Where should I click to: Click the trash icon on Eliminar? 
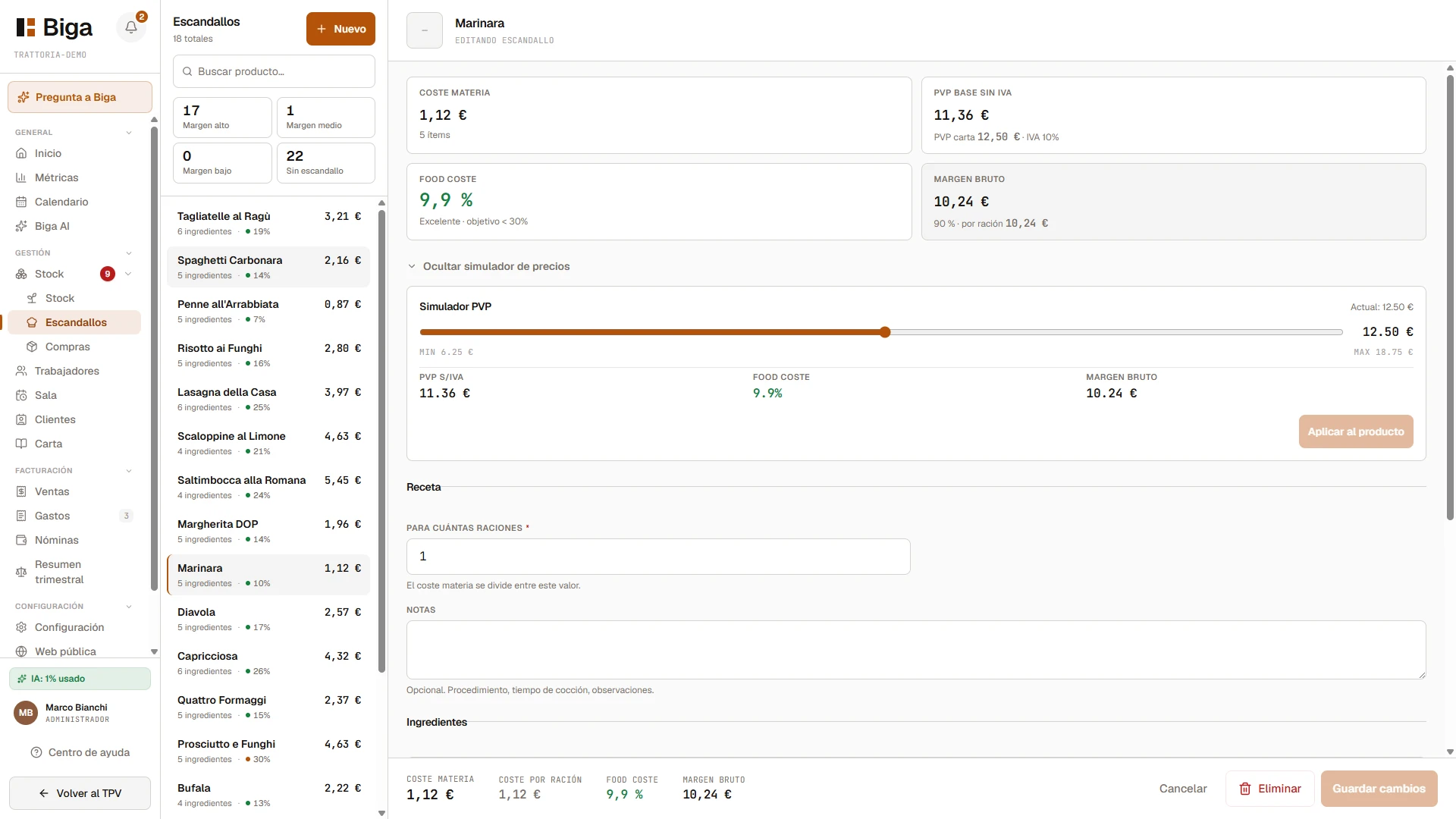pos(1245,789)
